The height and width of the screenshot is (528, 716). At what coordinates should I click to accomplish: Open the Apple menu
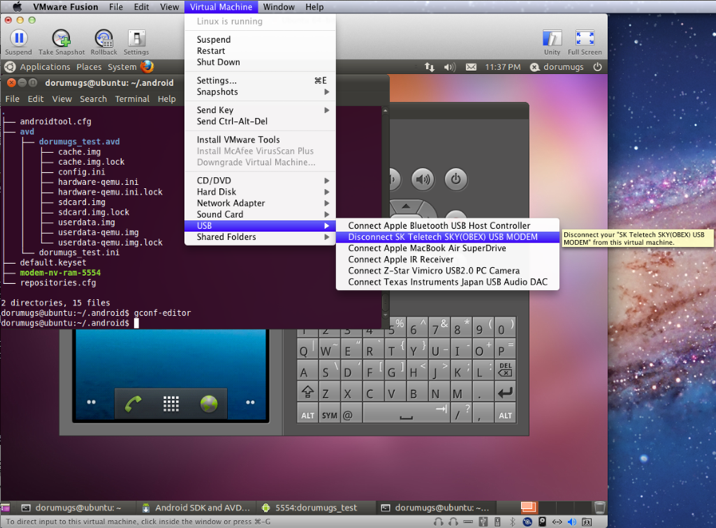pyautogui.click(x=17, y=7)
